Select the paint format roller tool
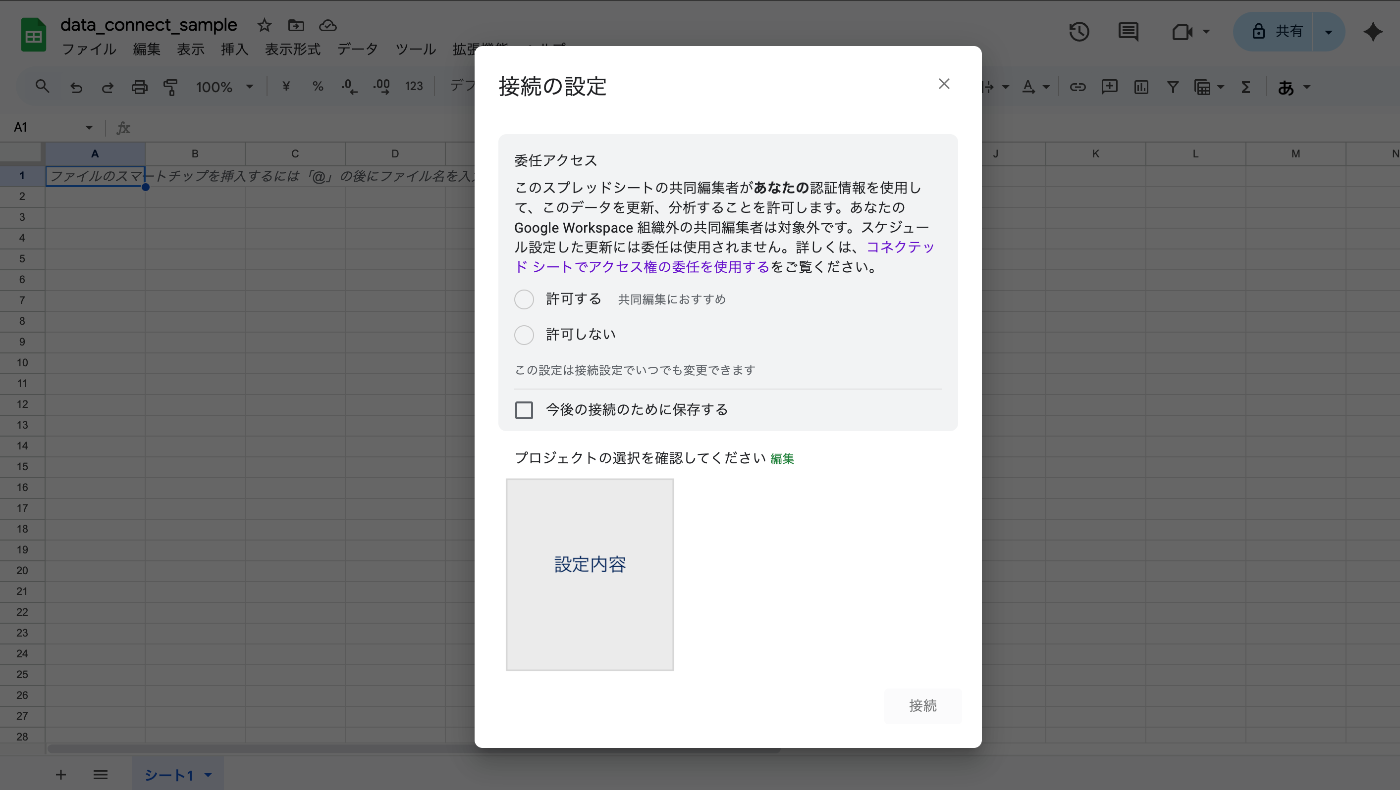The image size is (1400, 790). 170,87
